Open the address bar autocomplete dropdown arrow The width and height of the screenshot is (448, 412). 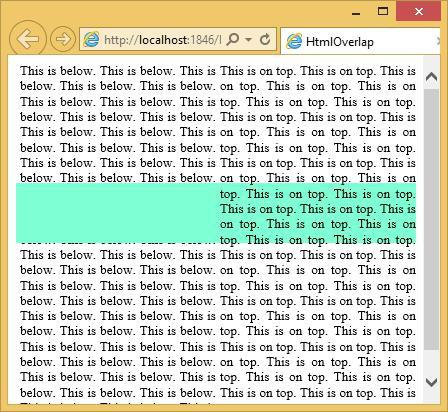tap(248, 39)
